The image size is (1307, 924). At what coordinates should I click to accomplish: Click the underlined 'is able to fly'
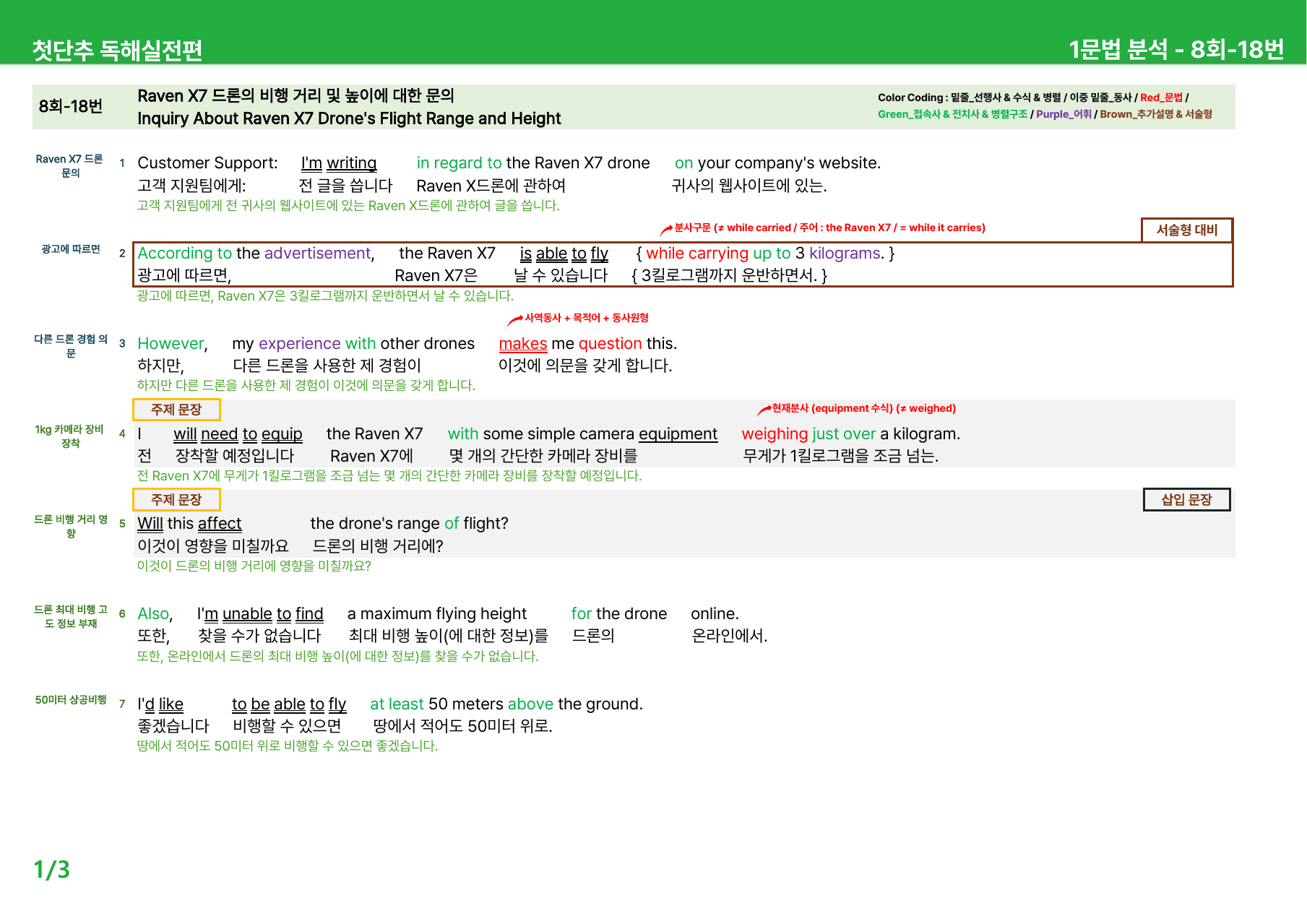pos(564,254)
